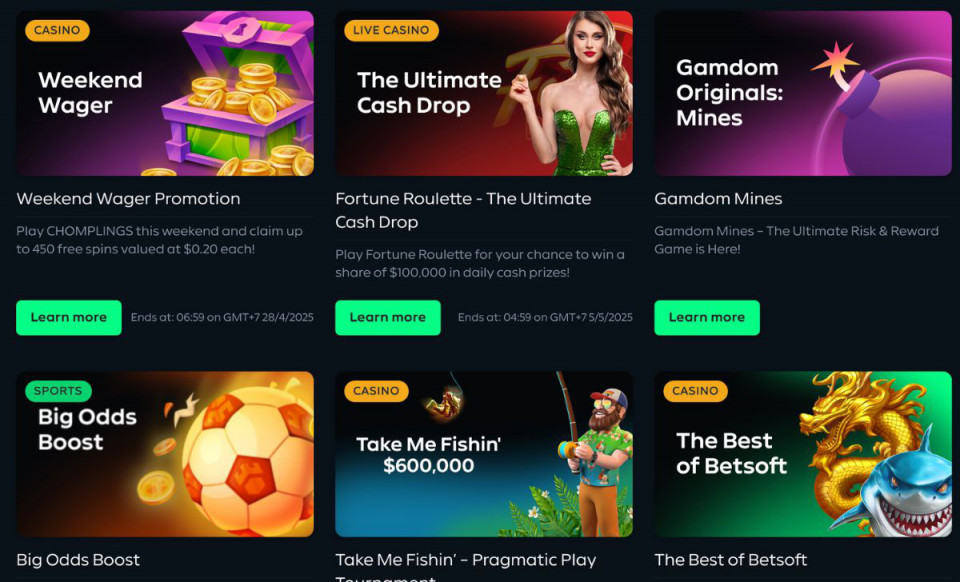
Task: Click the Gamdom Mines title text
Action: 718,199
